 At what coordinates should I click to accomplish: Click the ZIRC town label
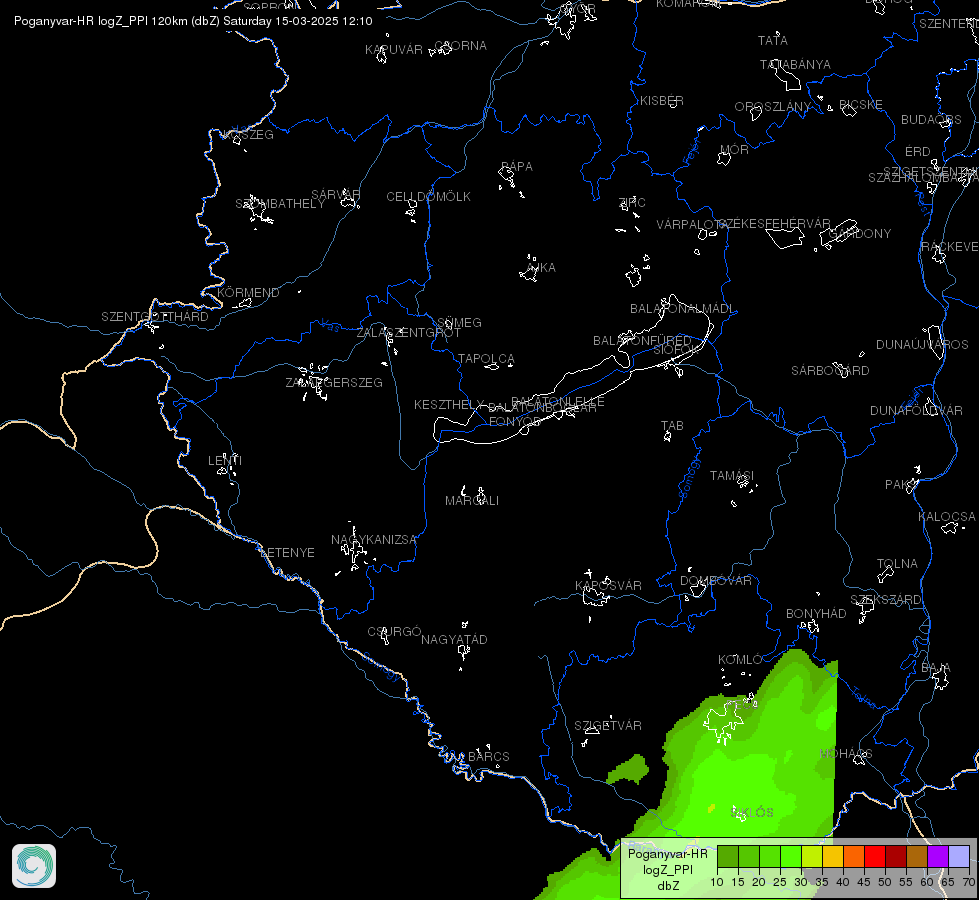click(x=632, y=202)
